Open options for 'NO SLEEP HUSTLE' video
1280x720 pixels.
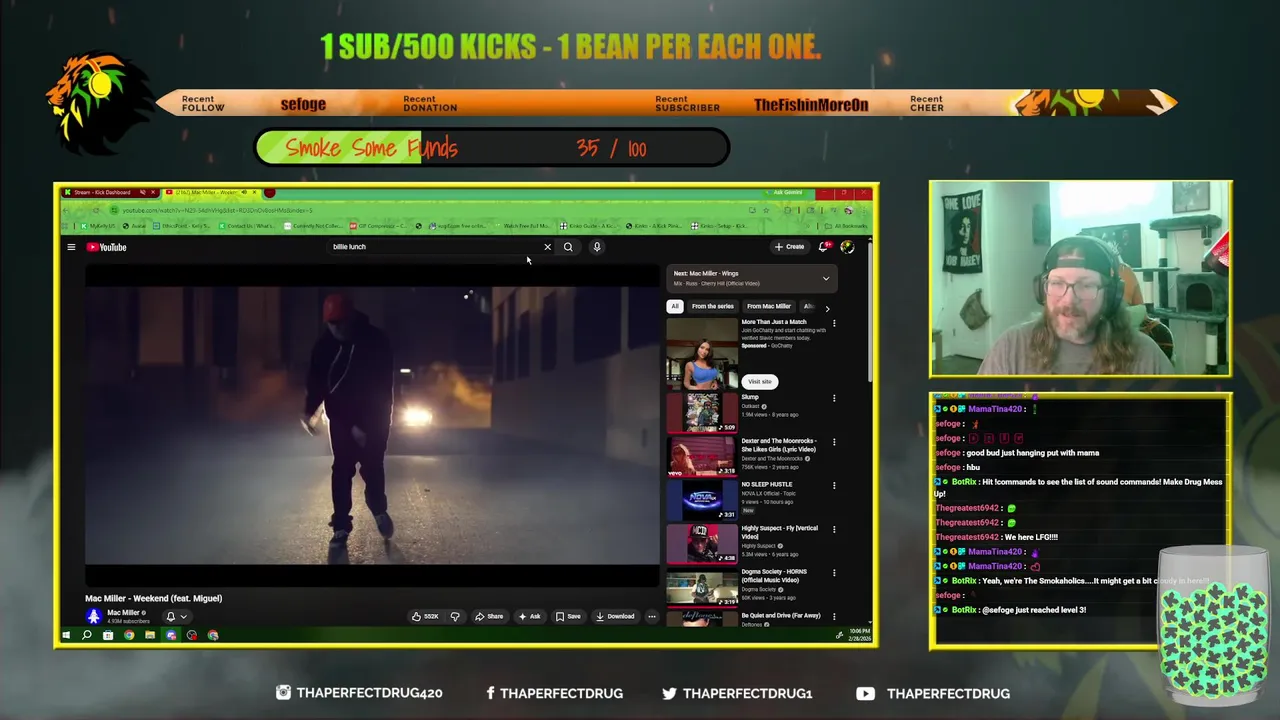pyautogui.click(x=834, y=486)
